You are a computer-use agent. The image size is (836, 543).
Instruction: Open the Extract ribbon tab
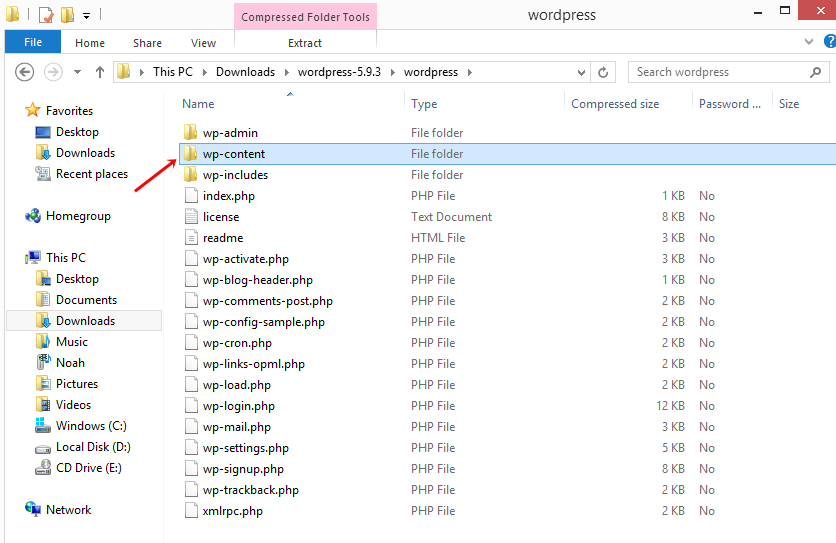point(305,43)
